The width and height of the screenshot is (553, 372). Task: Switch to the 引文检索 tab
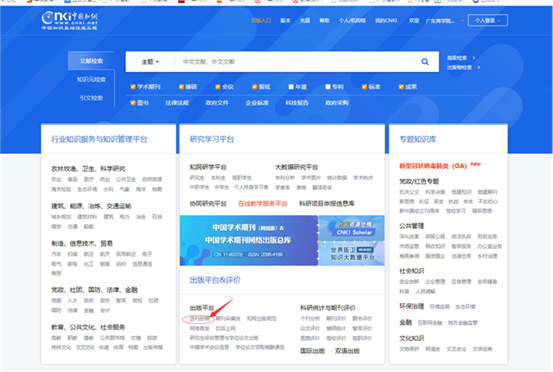tap(91, 98)
